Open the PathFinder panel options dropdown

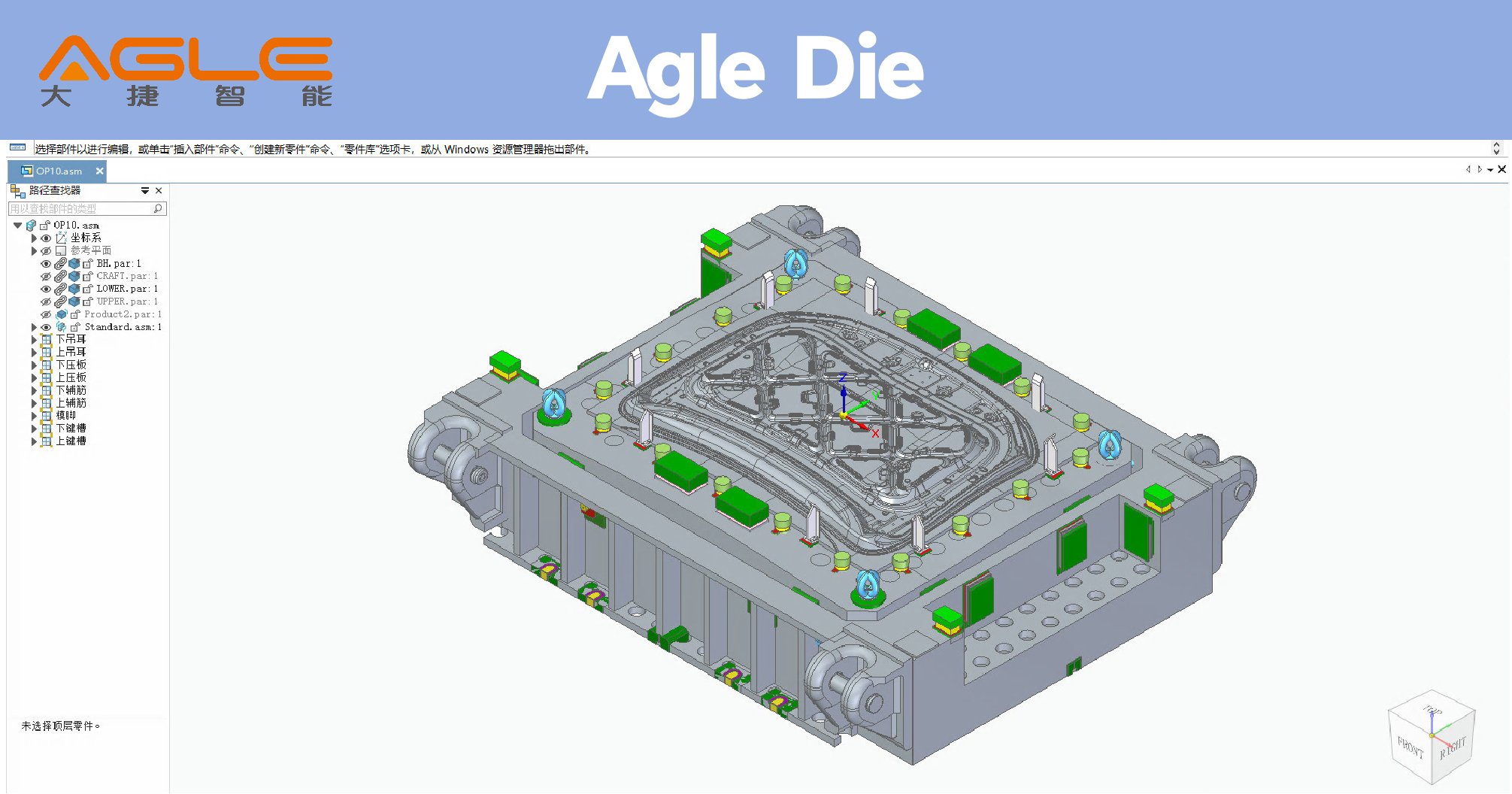click(145, 191)
